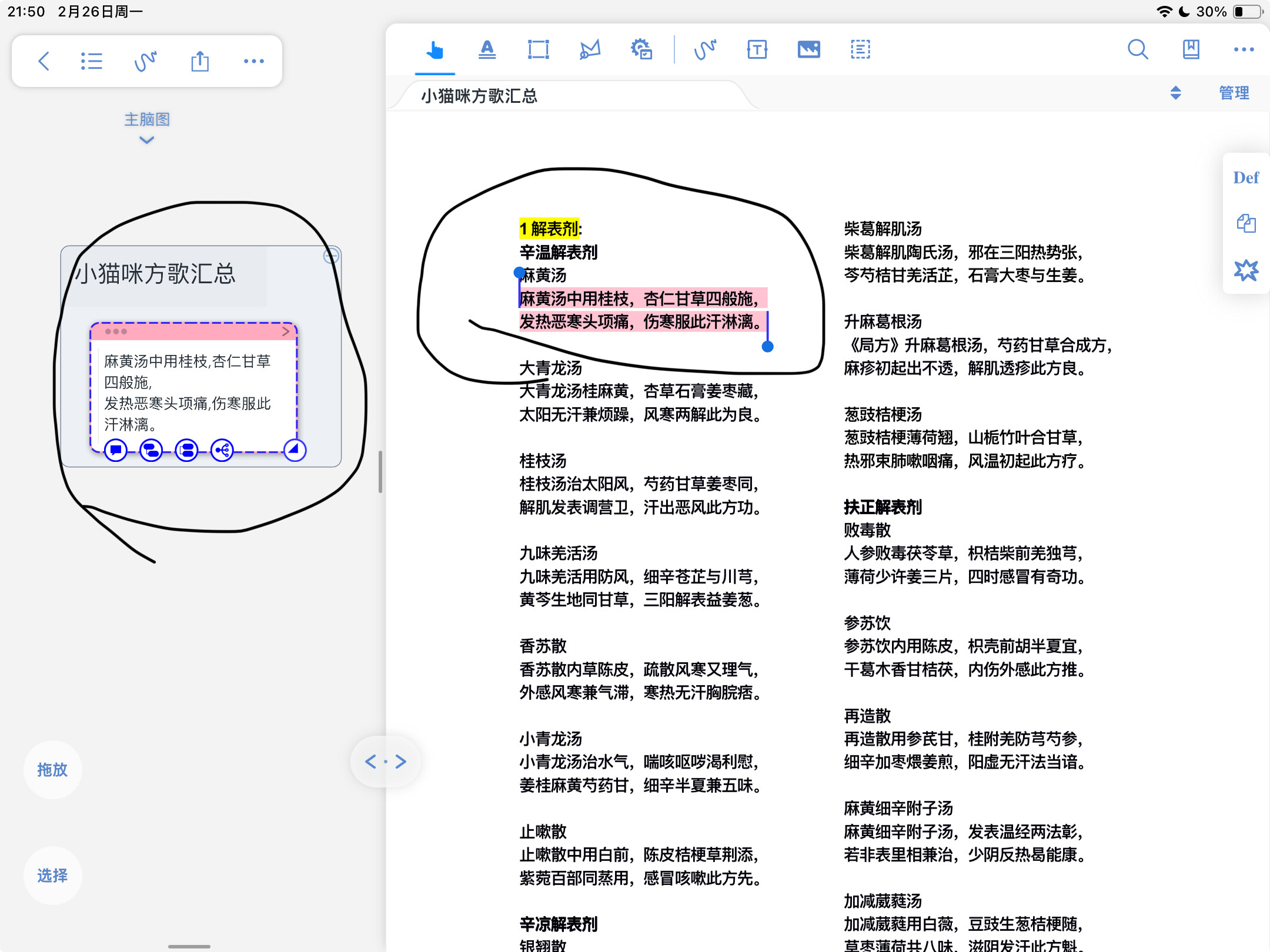The width and height of the screenshot is (1270, 952).
Task: Select the mindmap handwriting pen icon
Action: [145, 61]
